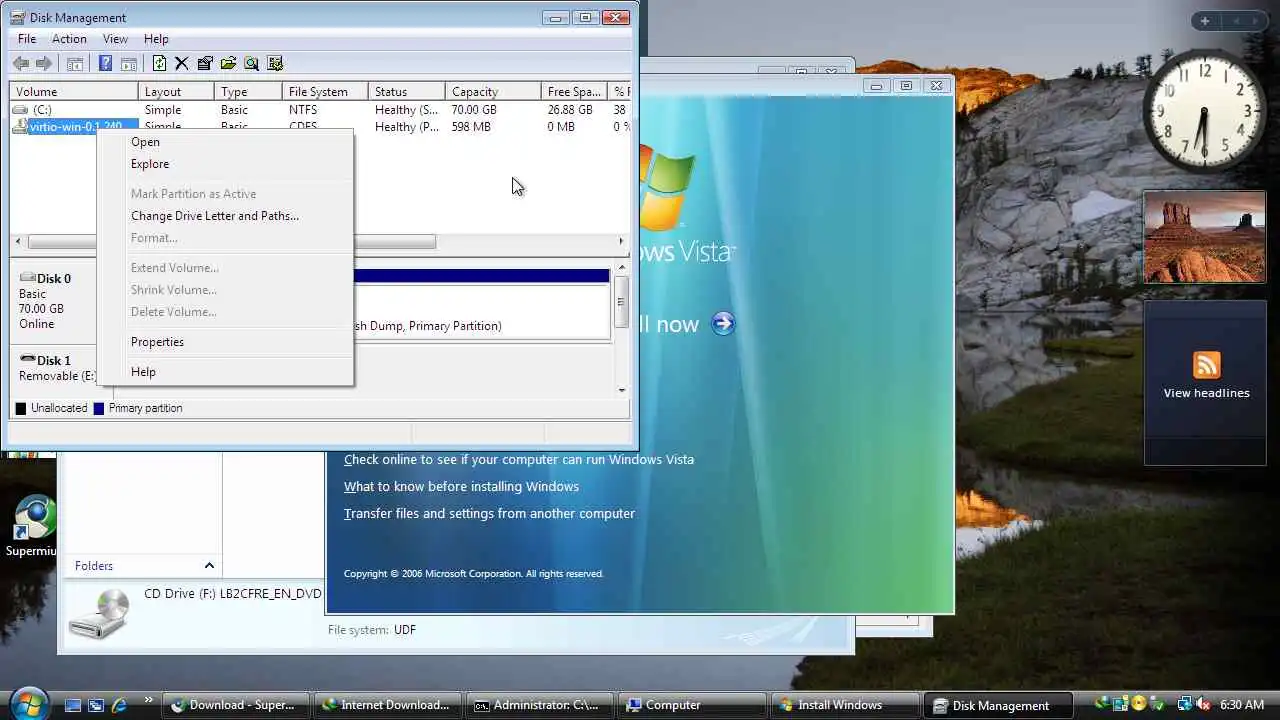Sort by Layout column header
The width and height of the screenshot is (1280, 720).
tap(176, 91)
